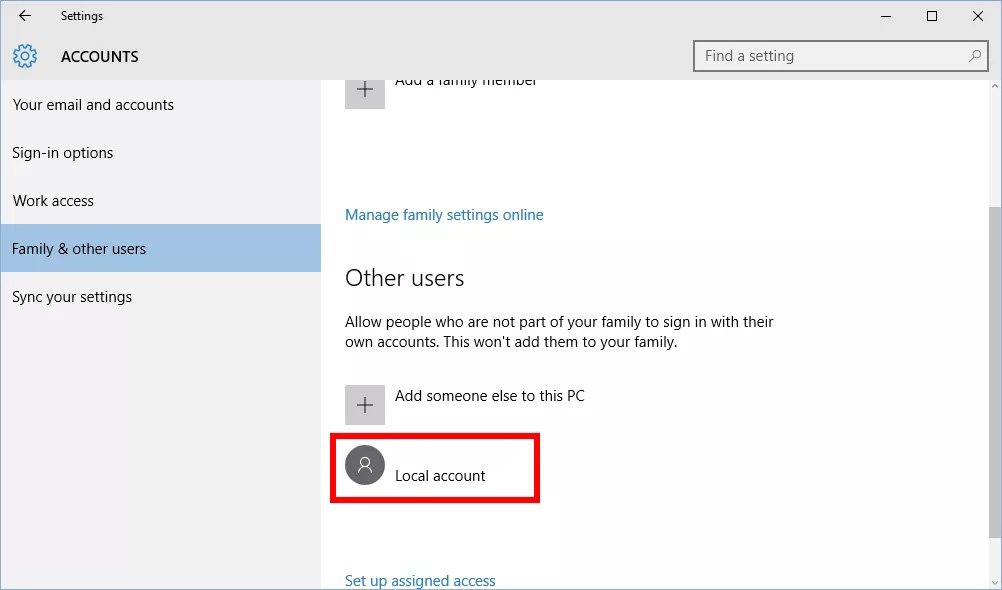The height and width of the screenshot is (590, 1002).
Task: Switch to Sync your settings
Action: click(x=72, y=297)
